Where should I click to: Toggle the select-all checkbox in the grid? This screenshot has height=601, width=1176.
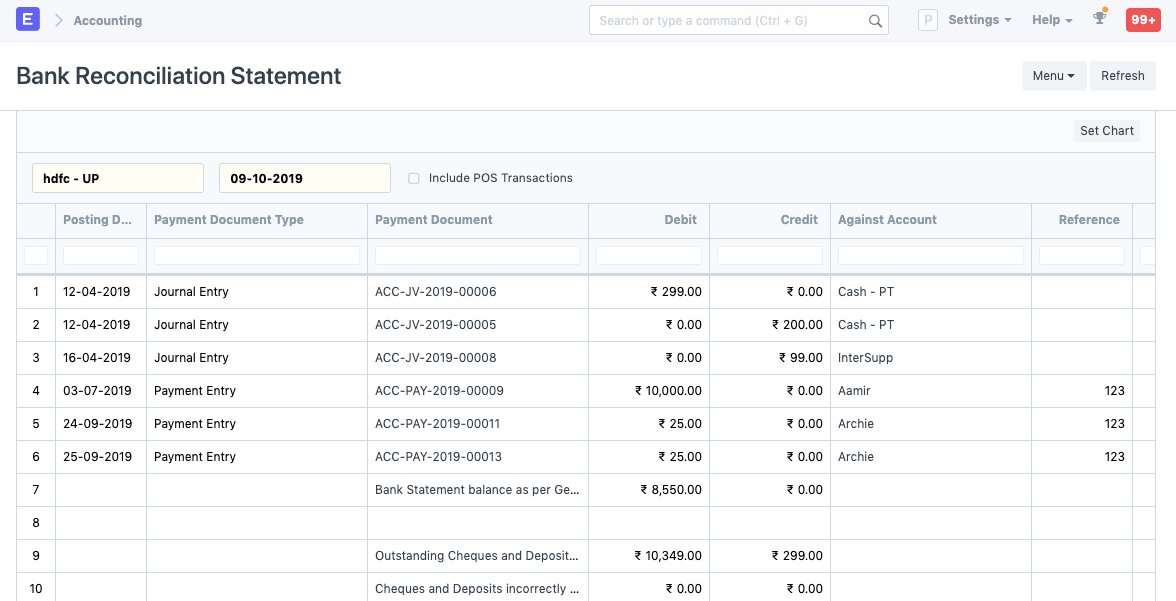(x=35, y=256)
